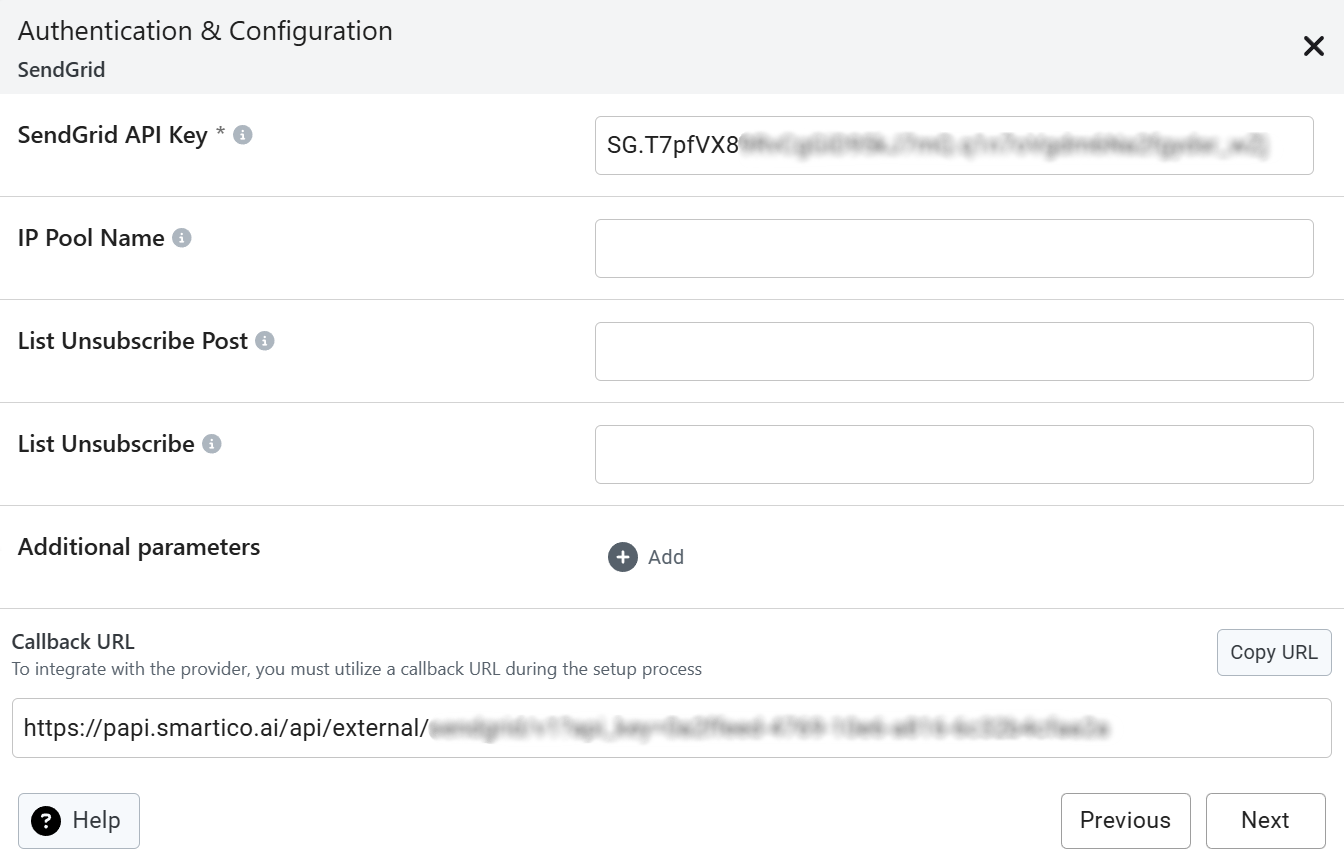The image size is (1344, 868).
Task: Select the List Unsubscribe Post input
Action: coord(953,352)
